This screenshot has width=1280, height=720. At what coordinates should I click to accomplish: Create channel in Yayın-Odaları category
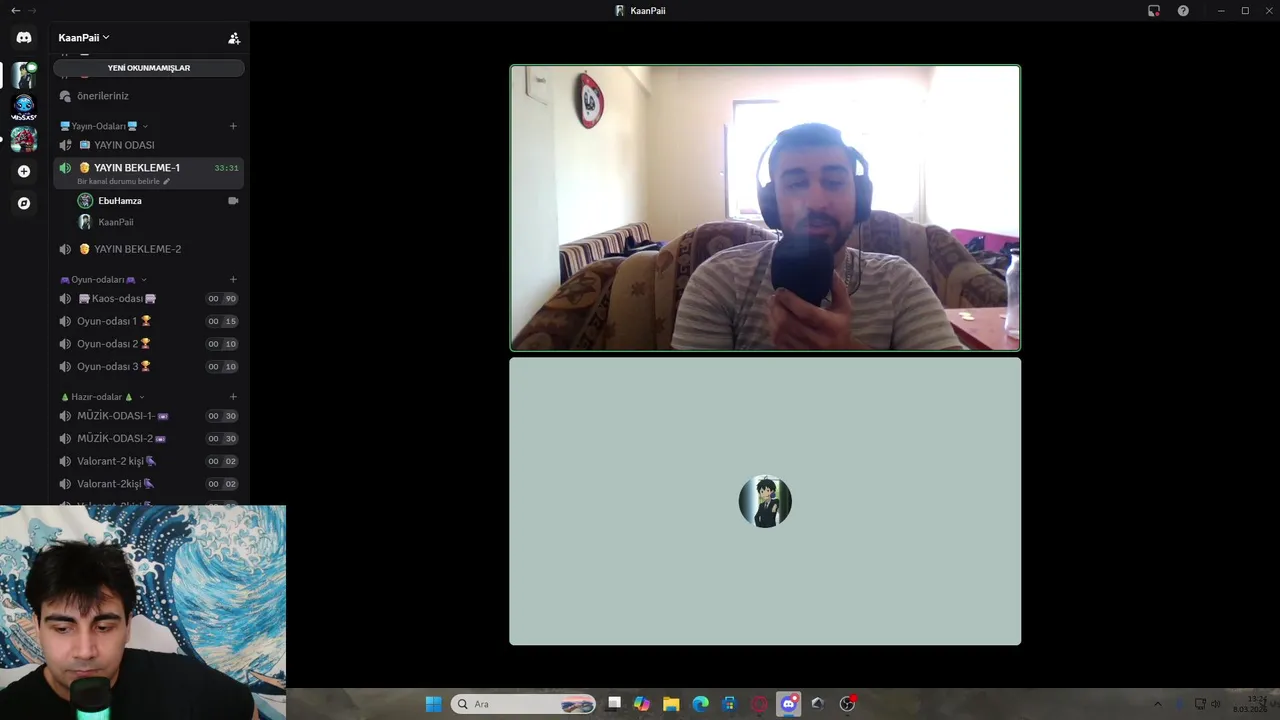(233, 126)
